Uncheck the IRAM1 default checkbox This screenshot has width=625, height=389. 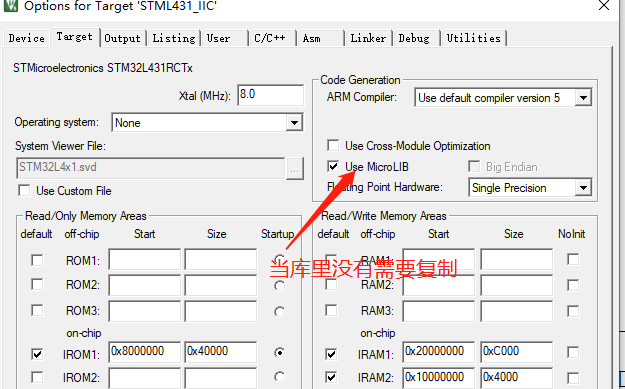point(331,354)
